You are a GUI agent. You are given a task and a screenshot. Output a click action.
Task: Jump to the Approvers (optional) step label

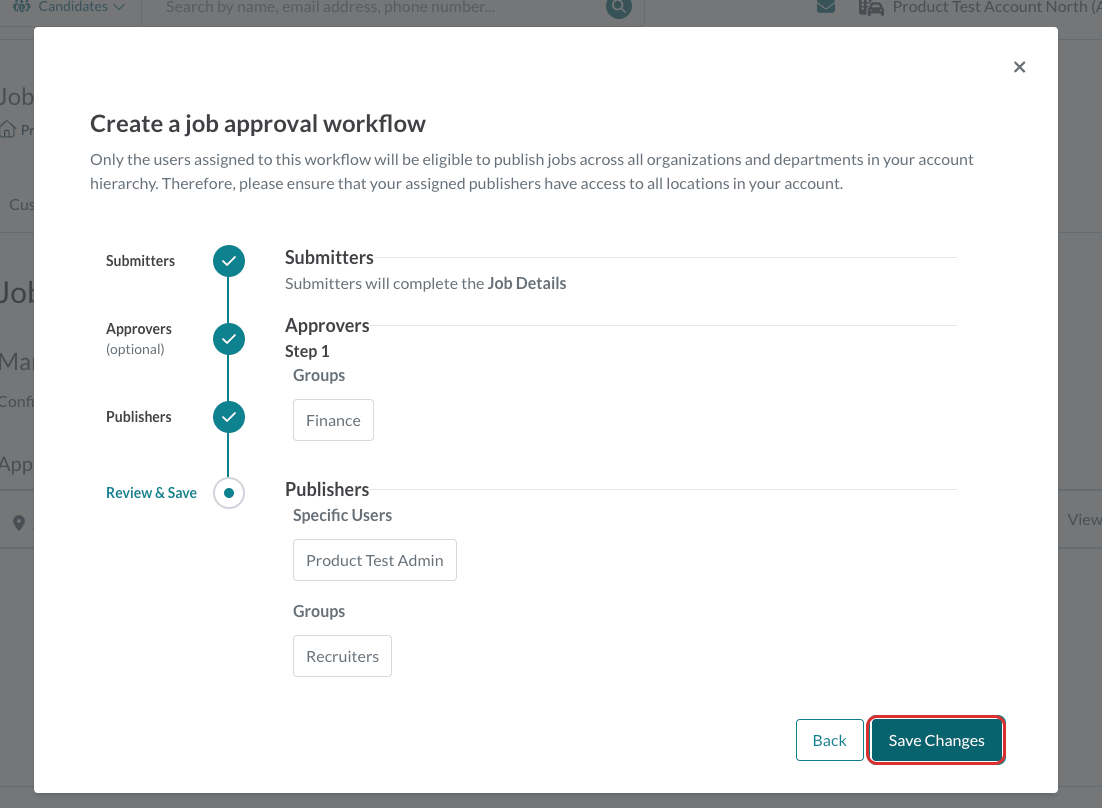[138, 339]
